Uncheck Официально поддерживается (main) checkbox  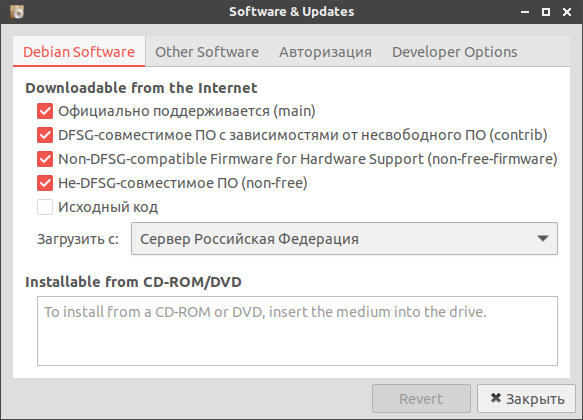[x=45, y=111]
